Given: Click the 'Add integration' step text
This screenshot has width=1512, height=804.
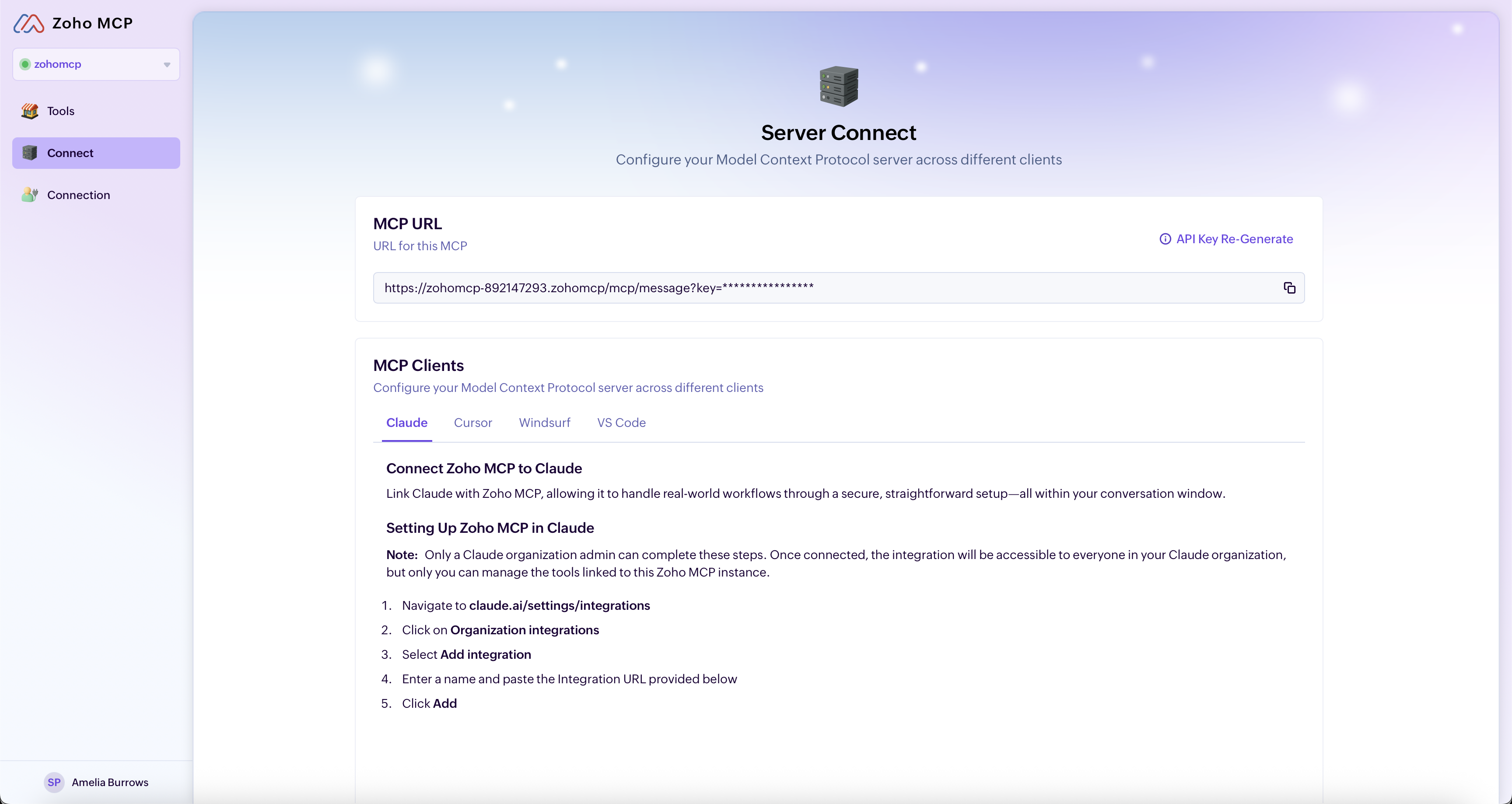Looking at the screenshot, I should (486, 655).
